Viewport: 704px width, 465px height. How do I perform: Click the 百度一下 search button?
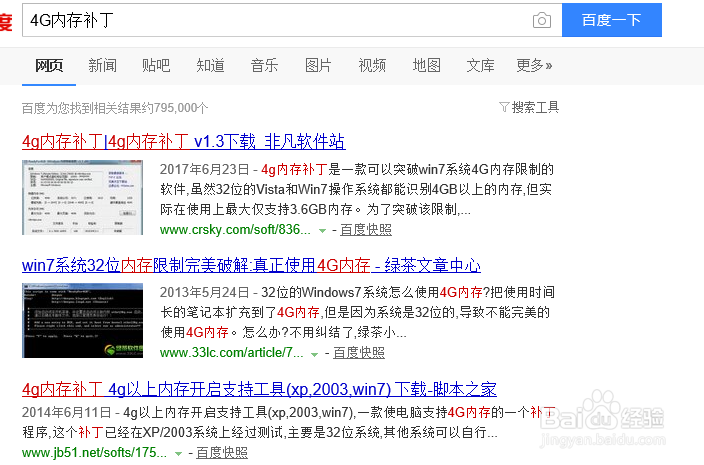click(612, 20)
